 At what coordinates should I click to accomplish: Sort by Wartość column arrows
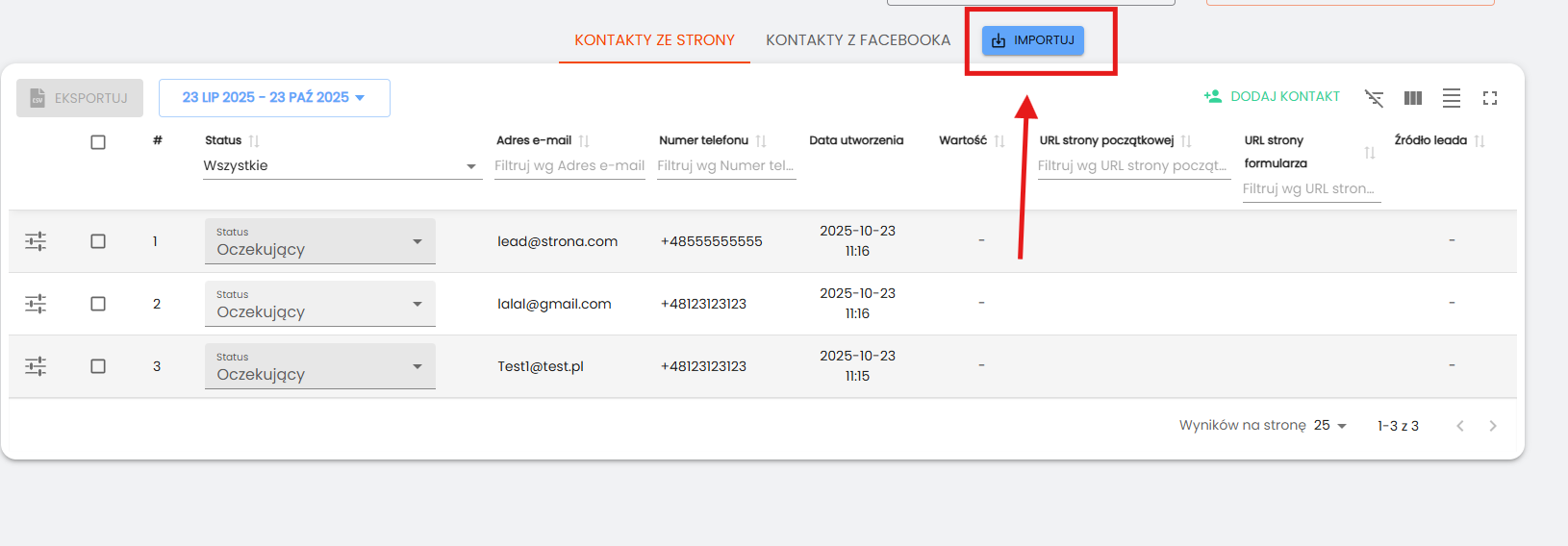(x=999, y=141)
